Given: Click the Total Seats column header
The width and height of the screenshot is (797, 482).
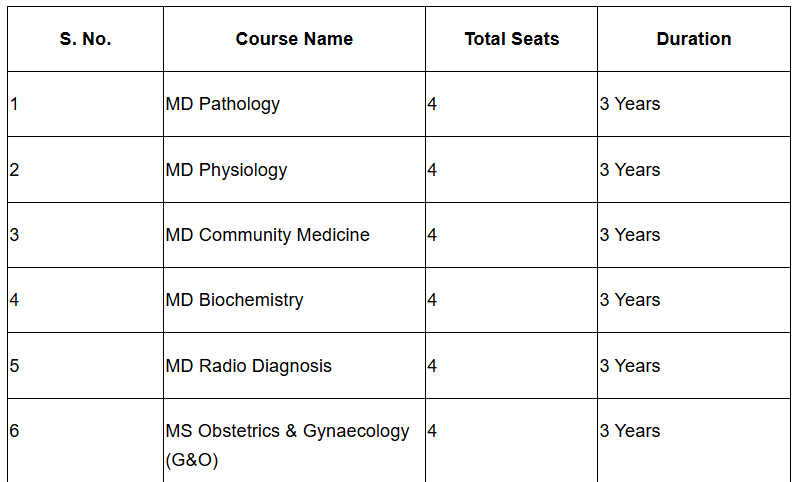Looking at the screenshot, I should coord(511,39).
